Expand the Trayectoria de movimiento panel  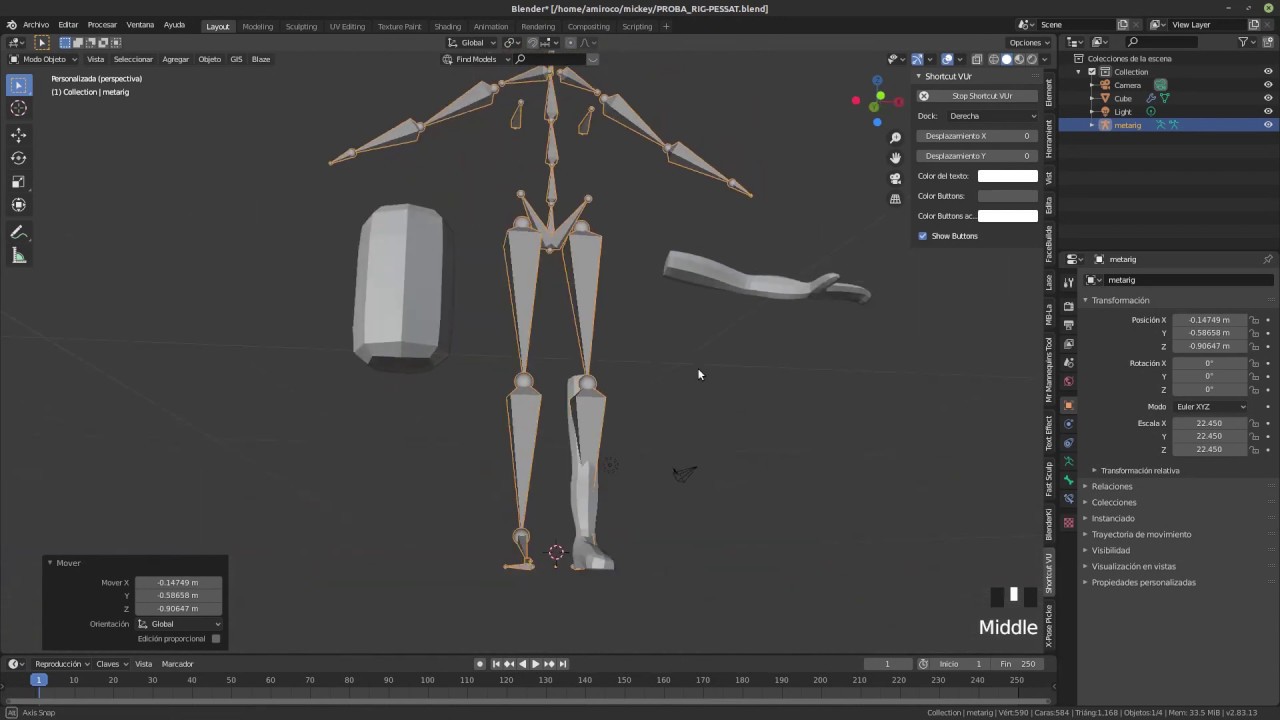tap(1141, 534)
